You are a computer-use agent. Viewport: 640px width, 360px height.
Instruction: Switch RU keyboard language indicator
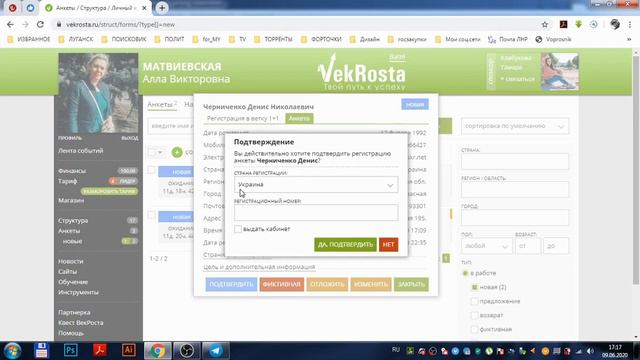point(396,349)
